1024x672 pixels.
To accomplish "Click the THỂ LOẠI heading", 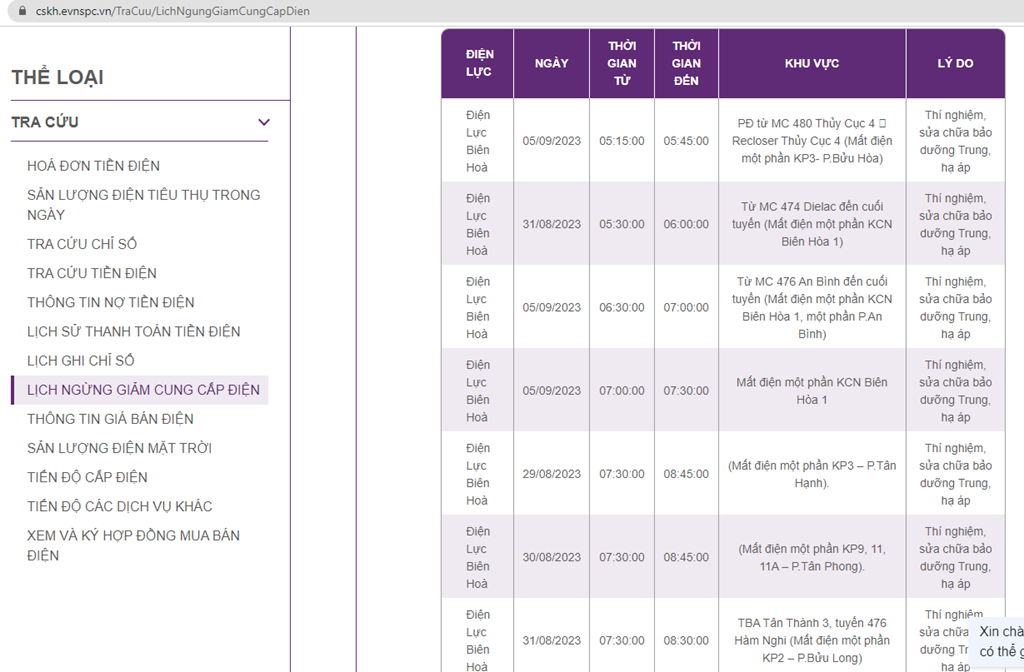I will 57,77.
